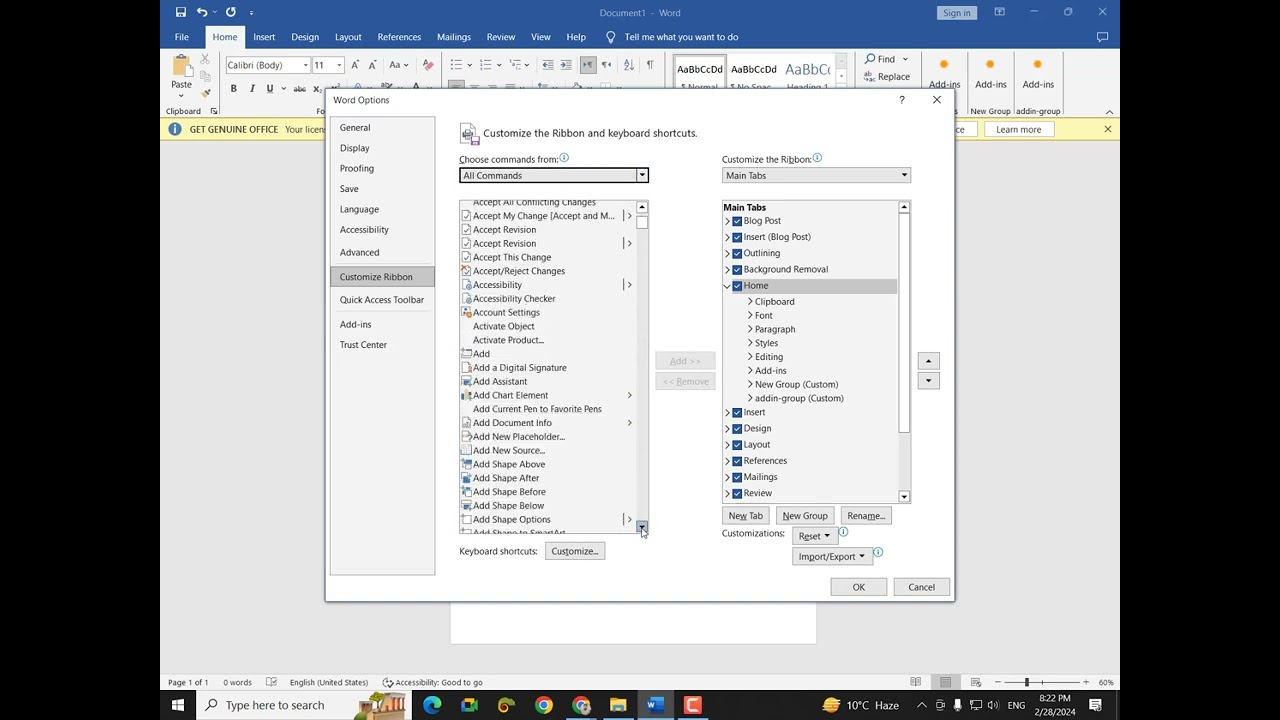Click the Redo icon in title bar
This screenshot has width=1280, height=720.
coord(231,12)
